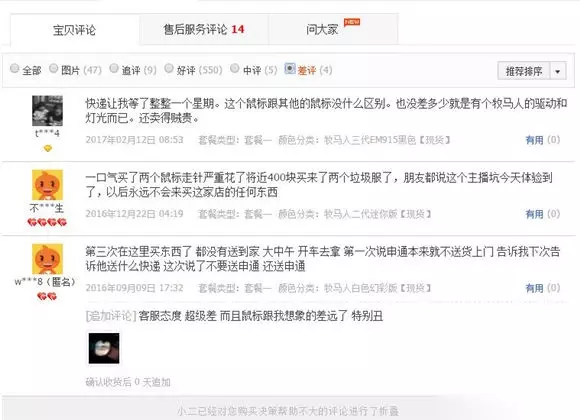Image resolution: width=580 pixels, height=420 pixels.
Task: Select the 全部 reviews radio button
Action: coord(14,68)
